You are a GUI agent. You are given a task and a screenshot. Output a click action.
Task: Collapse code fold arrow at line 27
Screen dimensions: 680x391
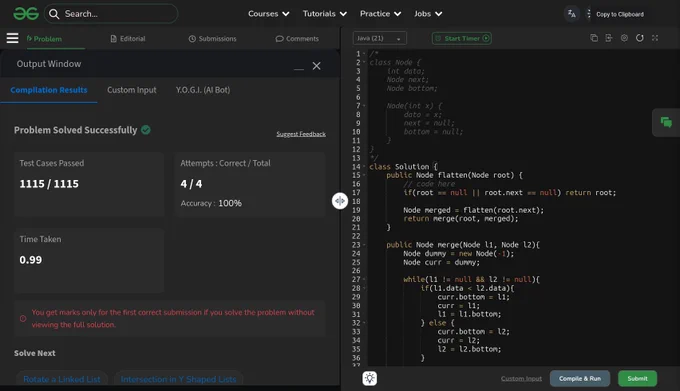(364, 279)
